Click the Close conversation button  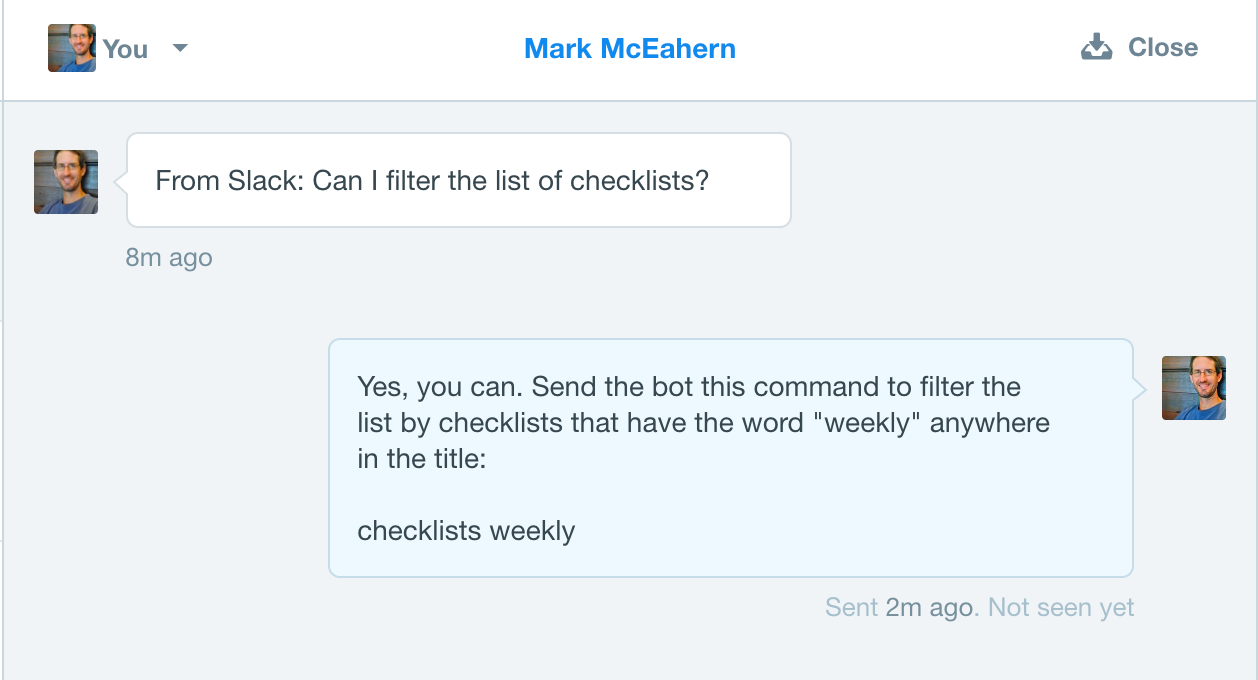click(1139, 47)
